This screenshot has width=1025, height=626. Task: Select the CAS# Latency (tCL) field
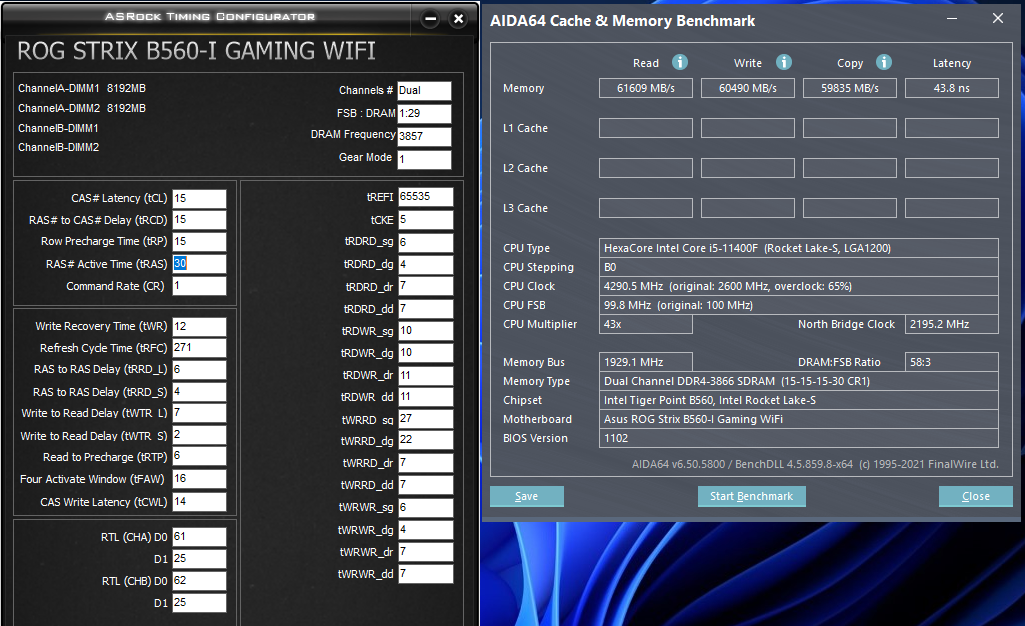199,199
